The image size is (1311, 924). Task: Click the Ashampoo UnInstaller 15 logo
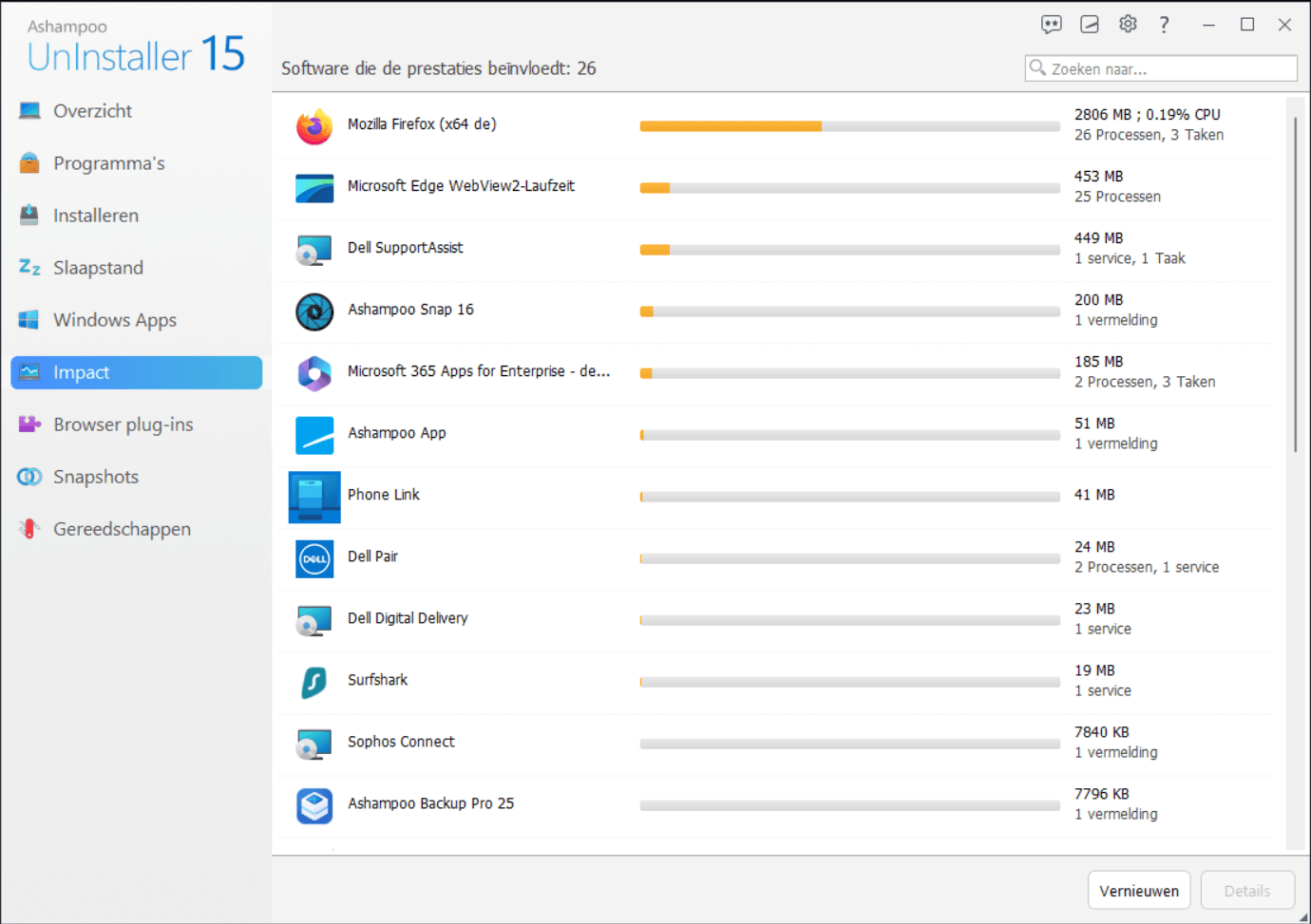136,47
